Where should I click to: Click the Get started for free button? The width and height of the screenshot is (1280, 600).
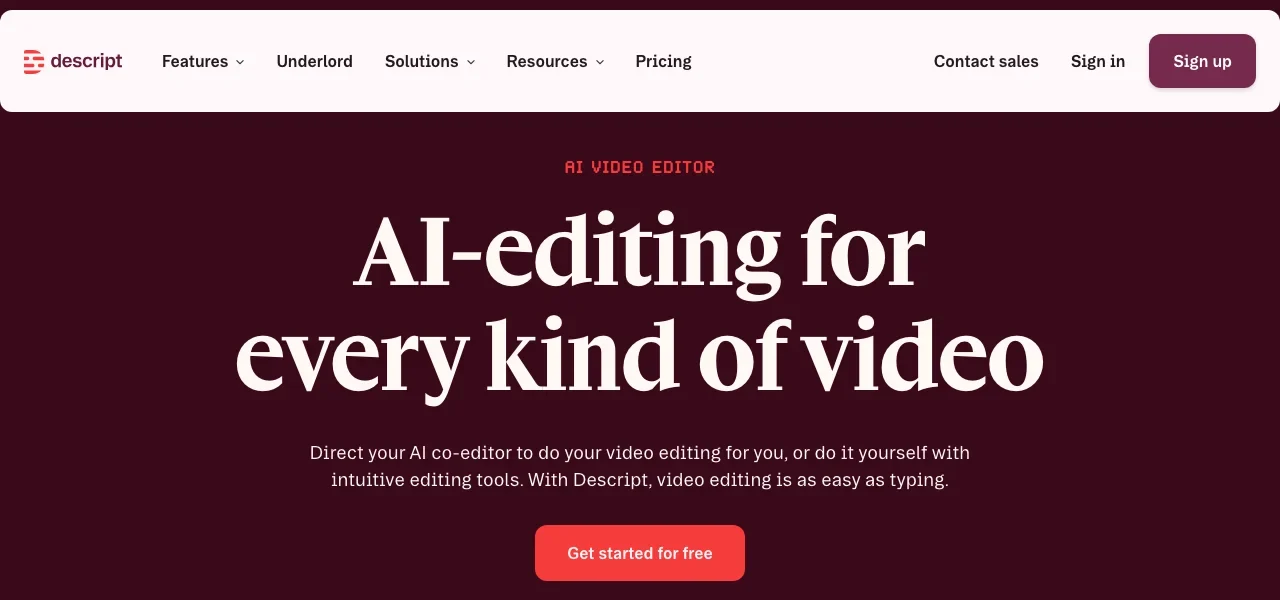click(x=640, y=553)
